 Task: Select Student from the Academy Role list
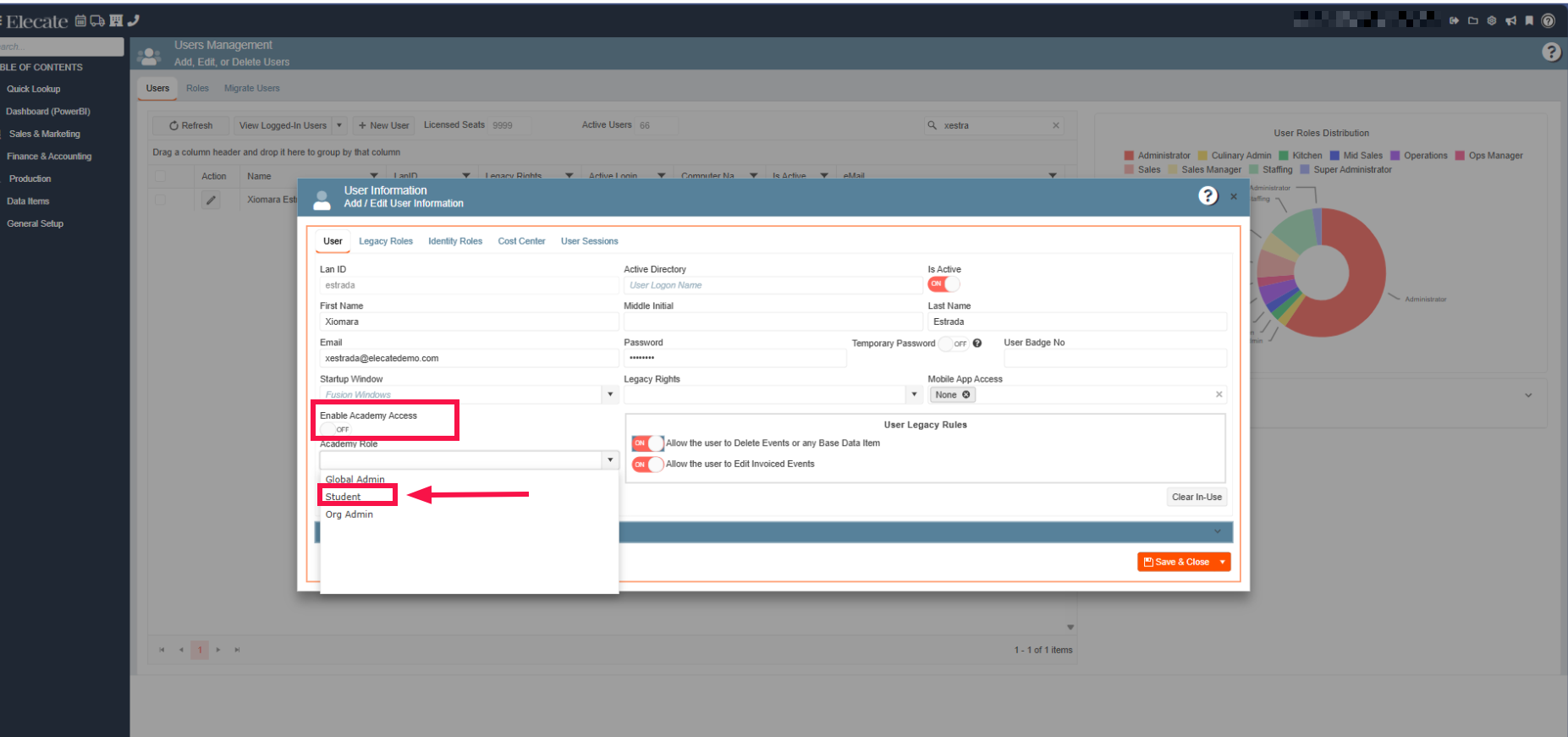pos(344,497)
